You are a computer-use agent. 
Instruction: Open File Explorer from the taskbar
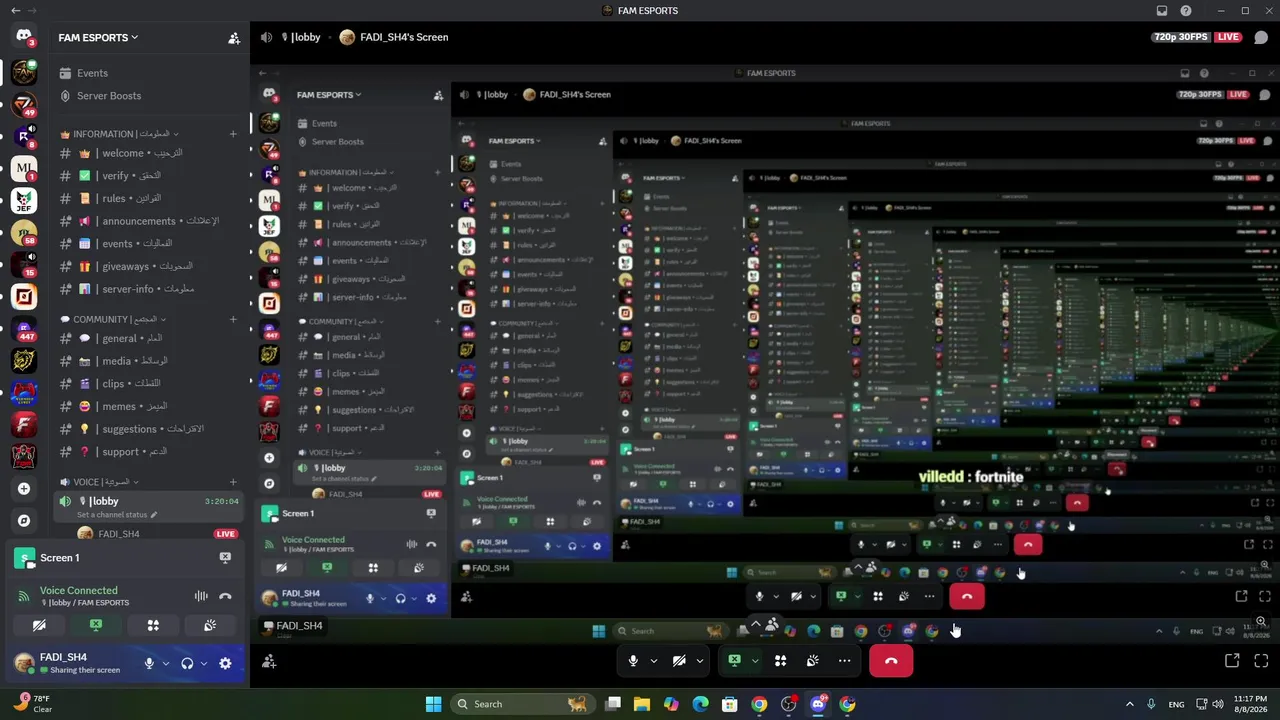(x=642, y=704)
